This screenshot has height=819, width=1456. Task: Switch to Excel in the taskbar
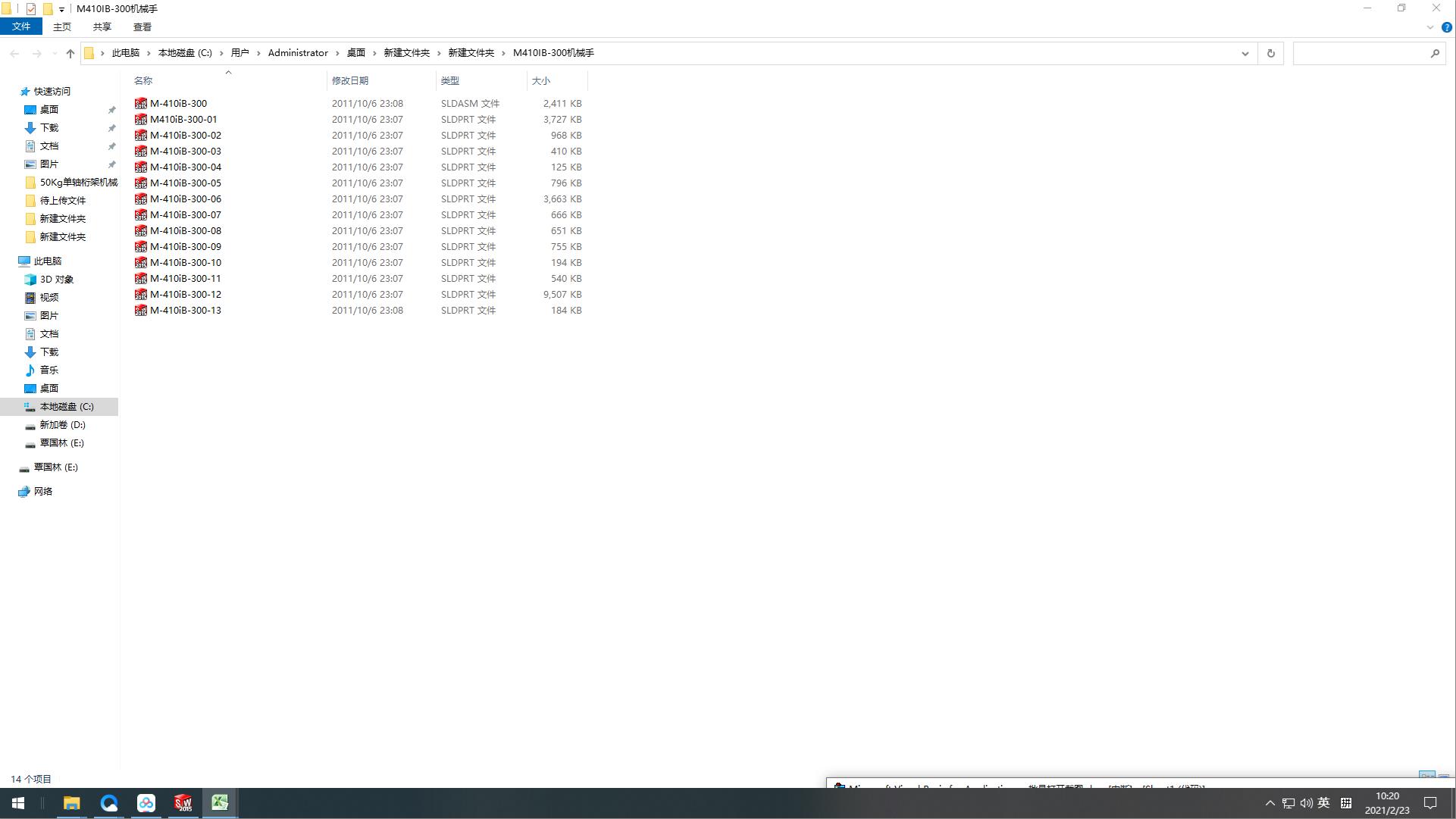click(x=220, y=803)
